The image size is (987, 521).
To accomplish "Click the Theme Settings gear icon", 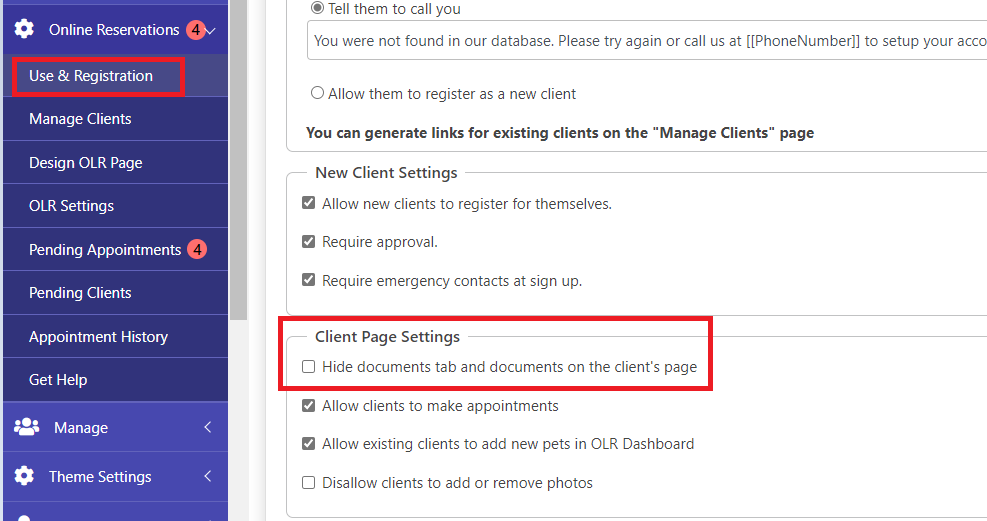I will point(24,476).
